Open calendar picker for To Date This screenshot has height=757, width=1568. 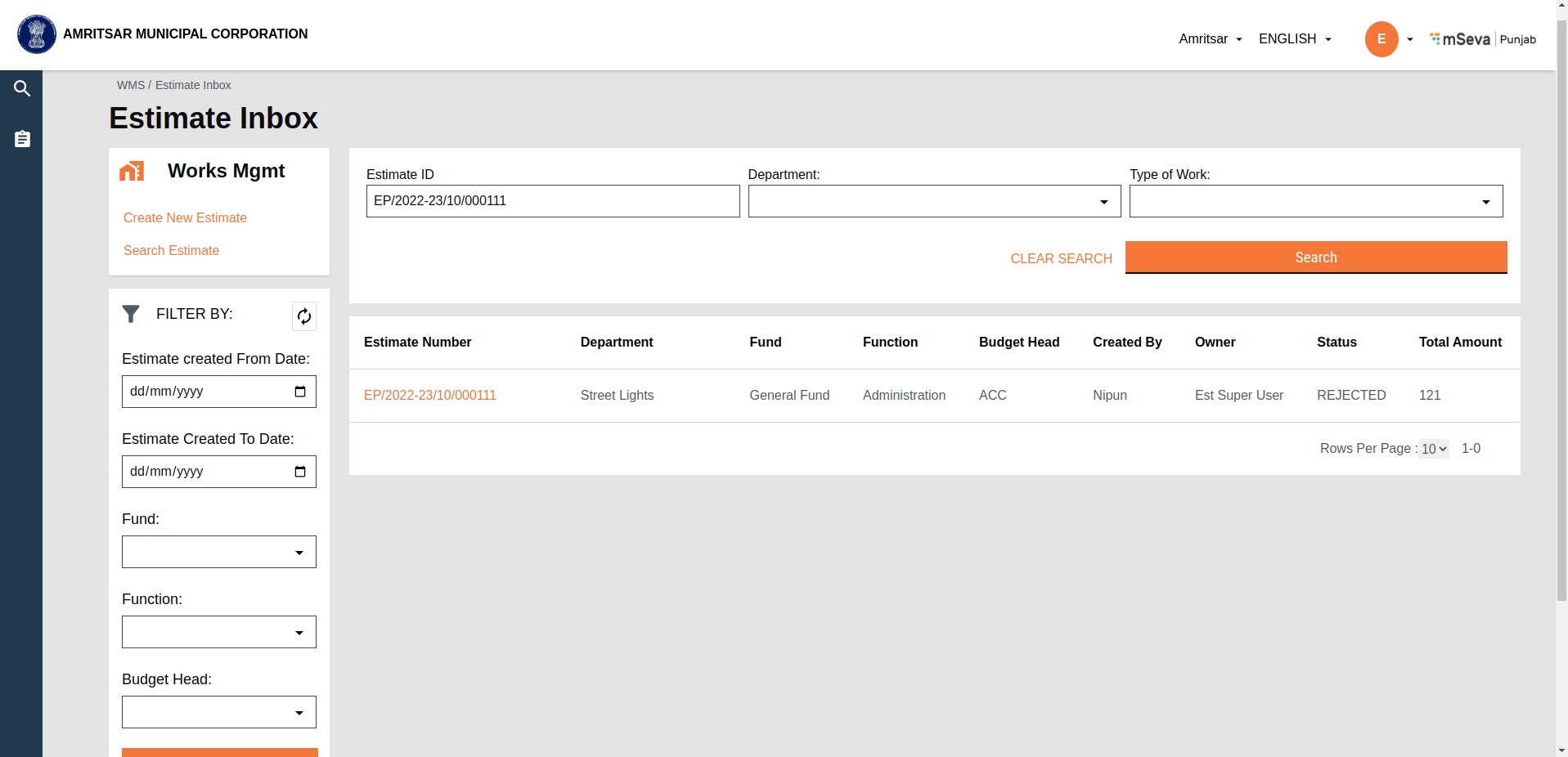tap(300, 472)
